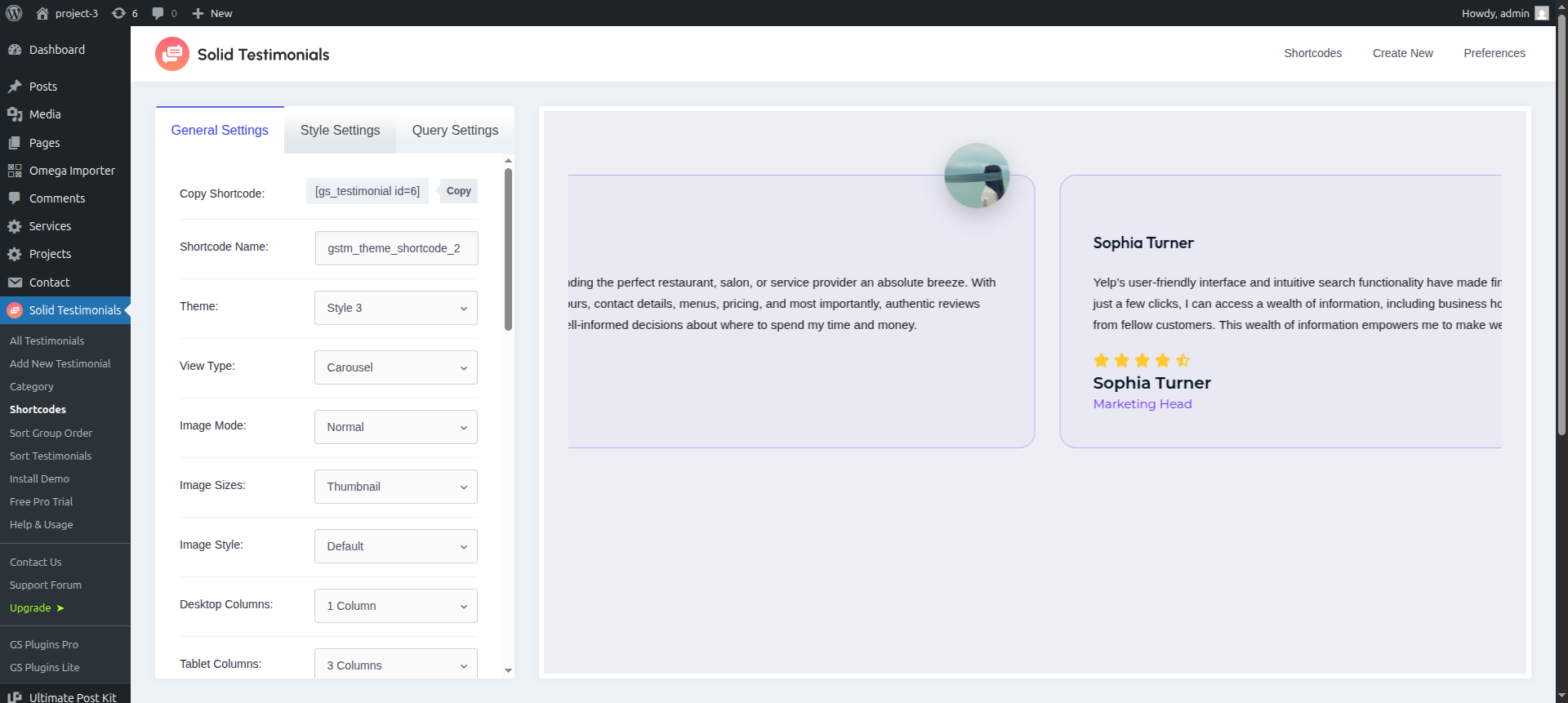Expand the Theme dropdown showing Style 3
Image resolution: width=1568 pixels, height=703 pixels.
(395, 308)
